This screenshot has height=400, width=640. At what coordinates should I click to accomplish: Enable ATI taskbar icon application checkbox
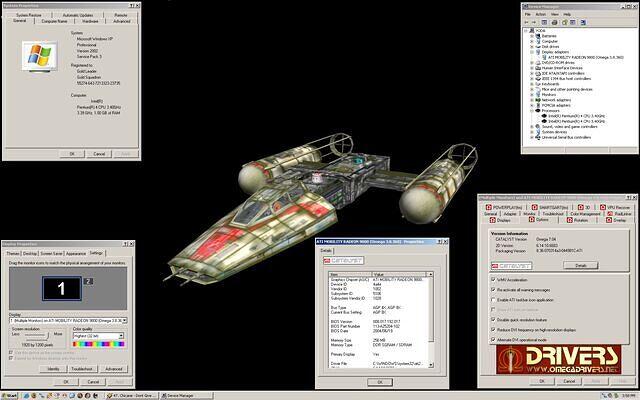coord(491,300)
